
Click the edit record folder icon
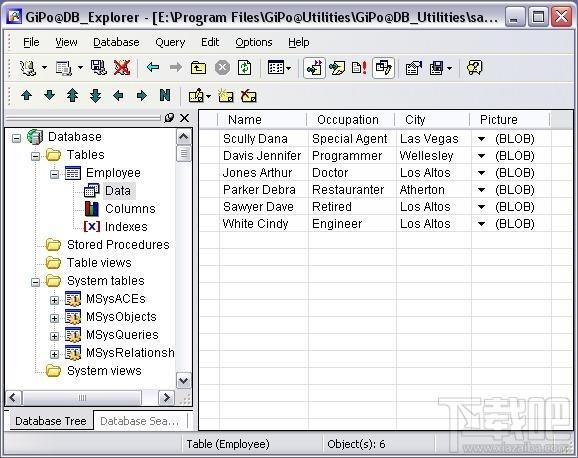point(196,96)
